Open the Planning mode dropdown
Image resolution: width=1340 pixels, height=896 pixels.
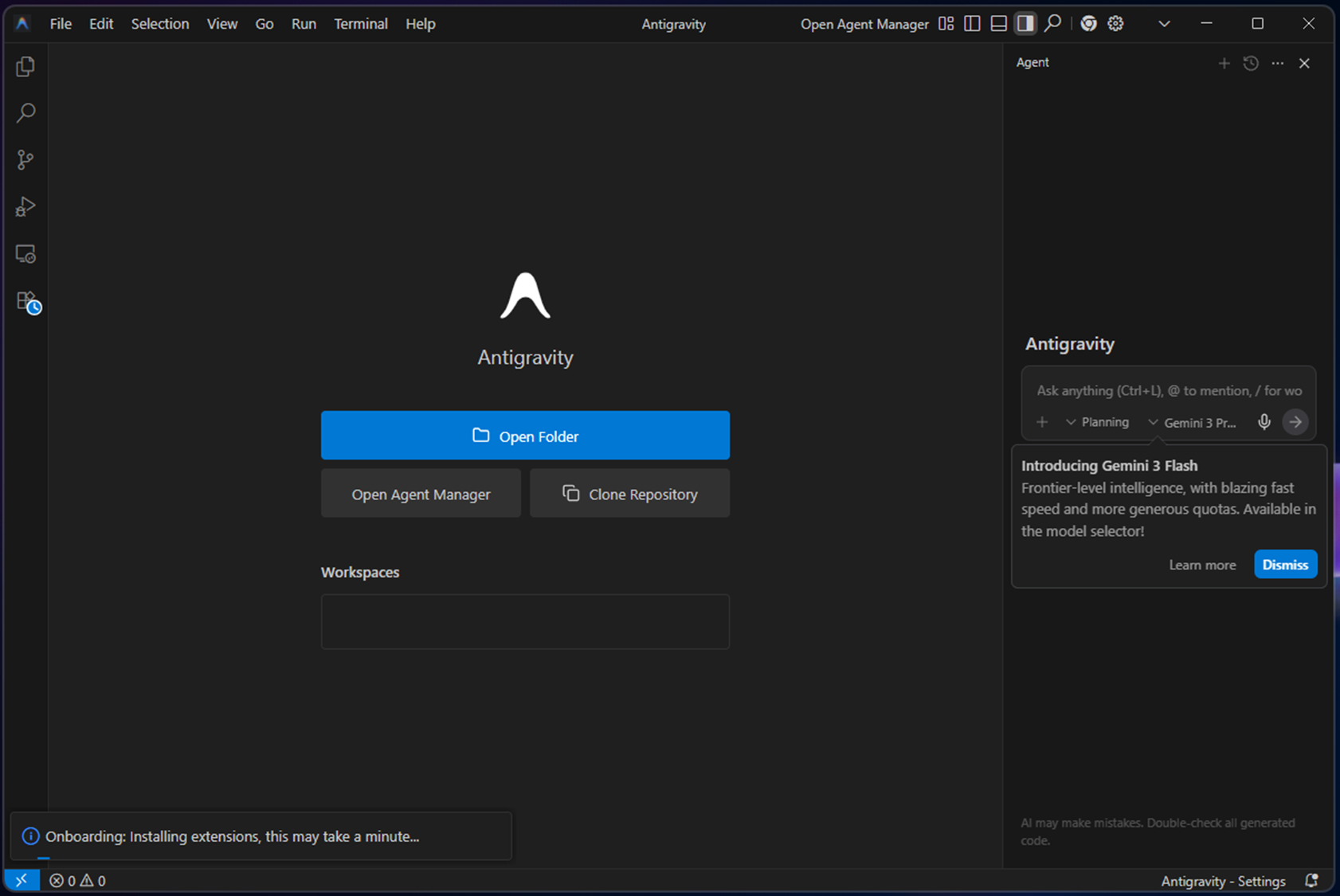tap(1097, 422)
